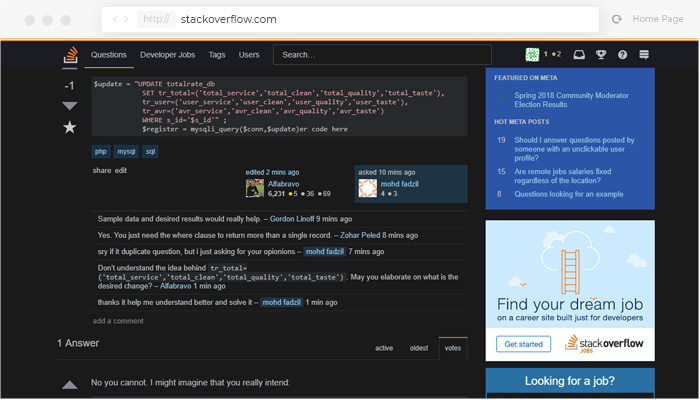Select the php tag
The image size is (700, 400).
point(100,151)
